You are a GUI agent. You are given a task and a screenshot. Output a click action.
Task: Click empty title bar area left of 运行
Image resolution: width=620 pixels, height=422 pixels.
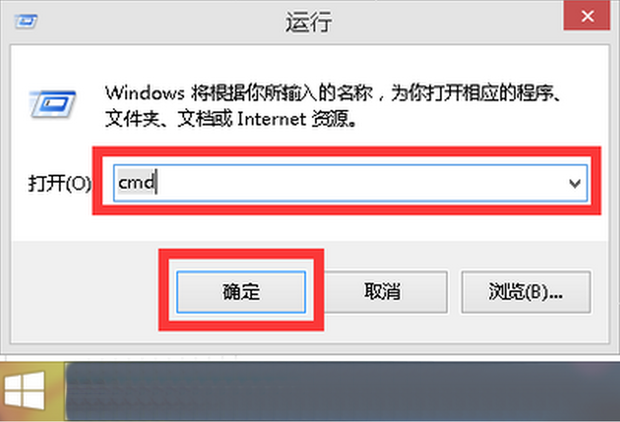[158, 22]
